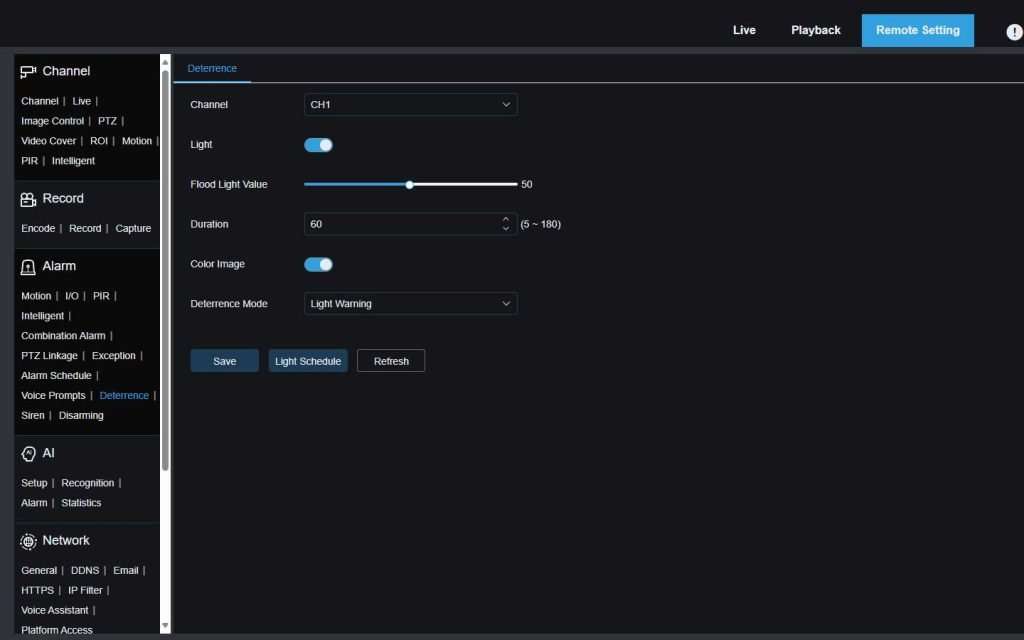This screenshot has width=1024, height=640.
Task: Click the Channel section camera icon
Action: [28, 71]
